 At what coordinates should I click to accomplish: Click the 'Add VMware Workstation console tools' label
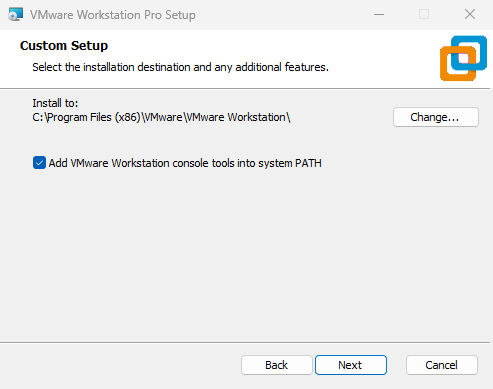pyautogui.click(x=185, y=163)
